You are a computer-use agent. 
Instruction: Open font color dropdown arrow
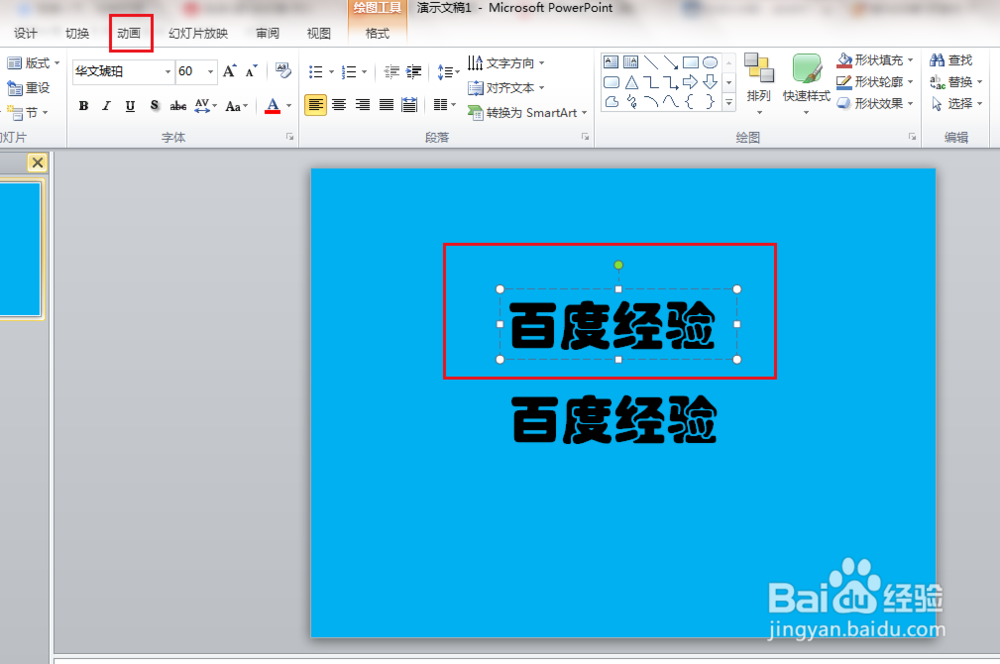click(289, 106)
